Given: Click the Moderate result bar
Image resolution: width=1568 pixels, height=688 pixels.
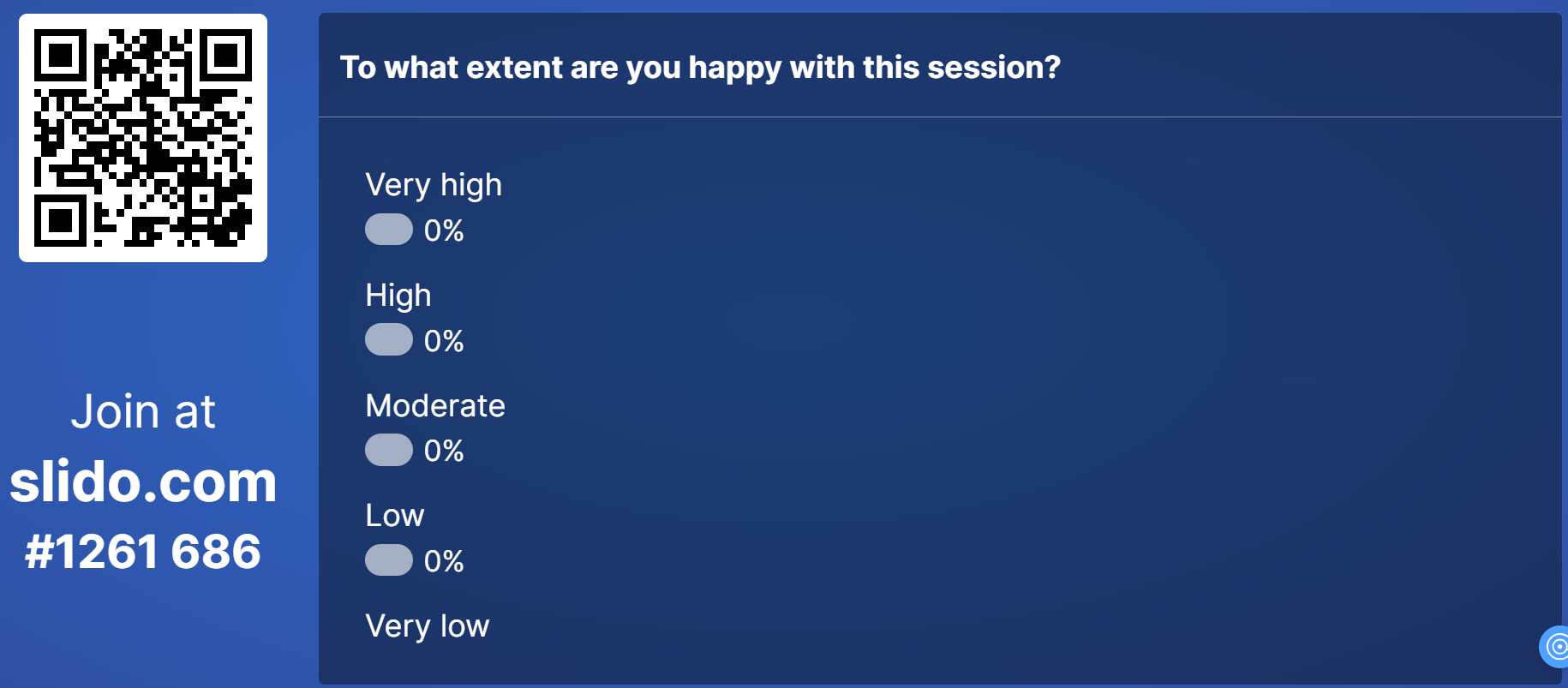Looking at the screenshot, I should tap(389, 450).
